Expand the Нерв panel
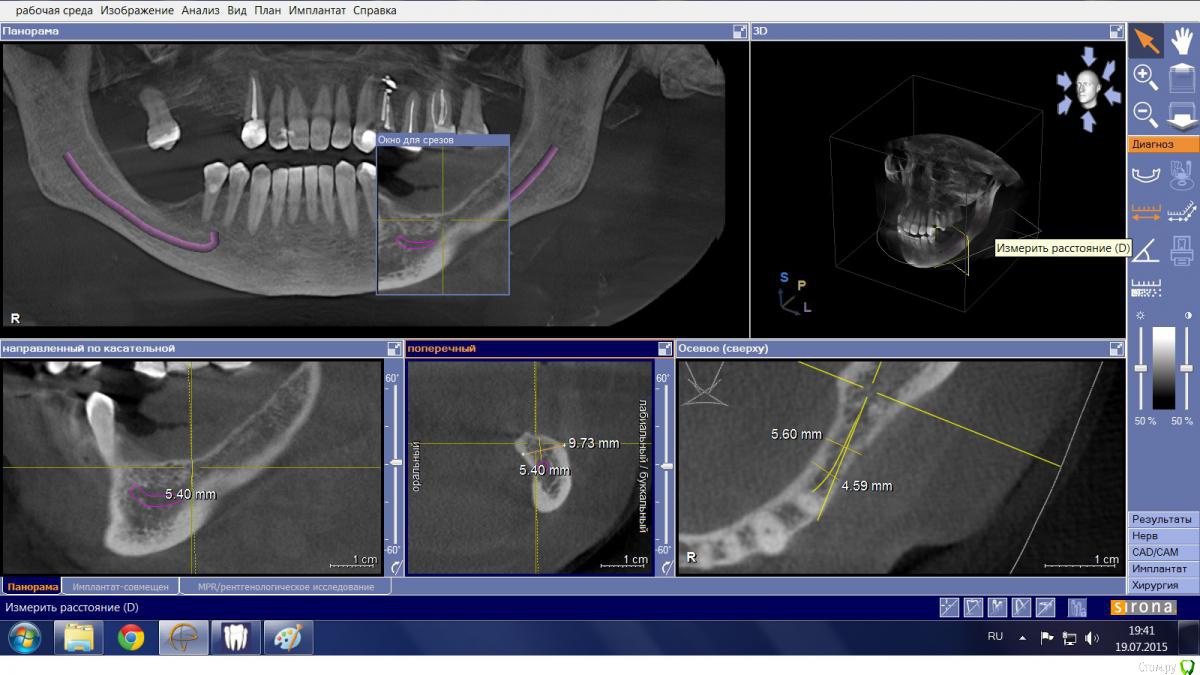This screenshot has height=675, width=1200. point(1161,536)
